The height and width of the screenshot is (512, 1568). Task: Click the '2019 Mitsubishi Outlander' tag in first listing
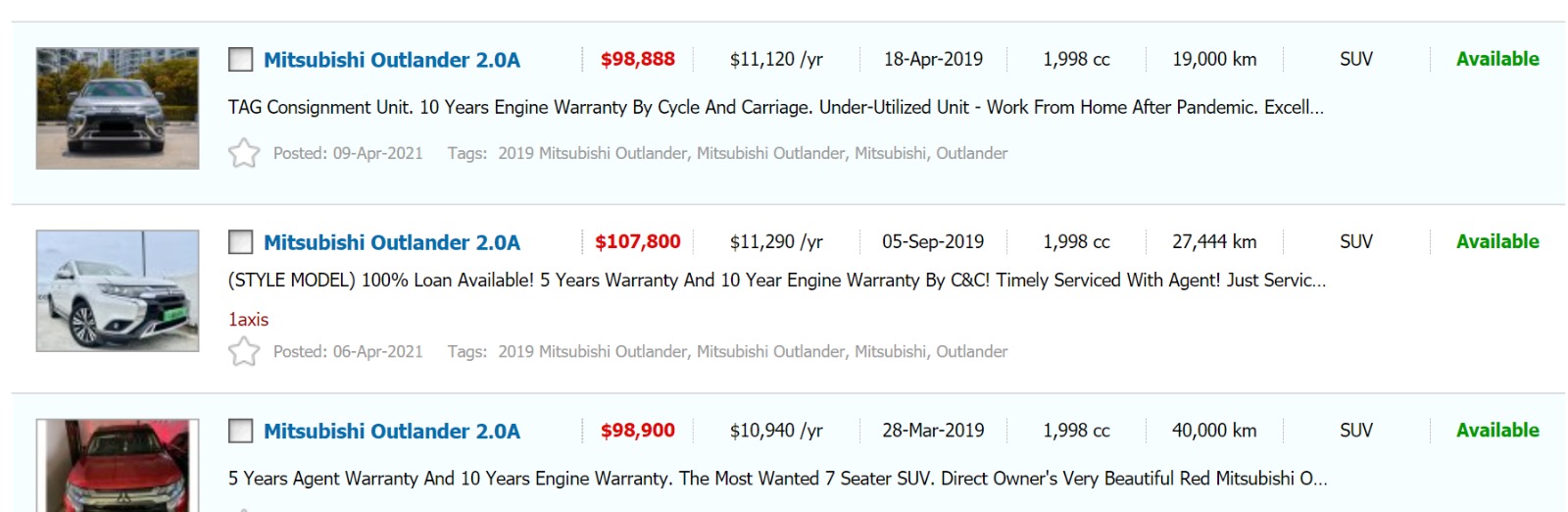pyautogui.click(x=592, y=153)
